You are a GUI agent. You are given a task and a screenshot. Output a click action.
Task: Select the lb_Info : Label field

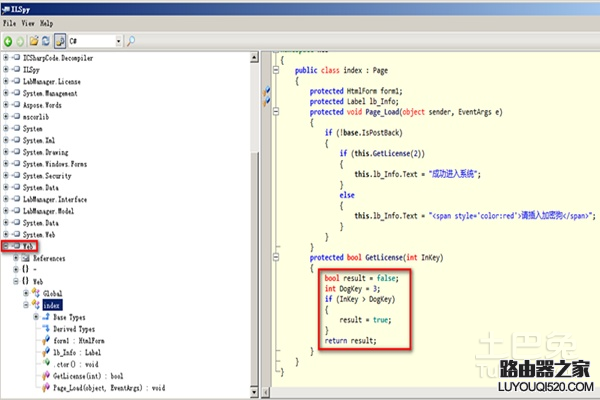(77, 353)
